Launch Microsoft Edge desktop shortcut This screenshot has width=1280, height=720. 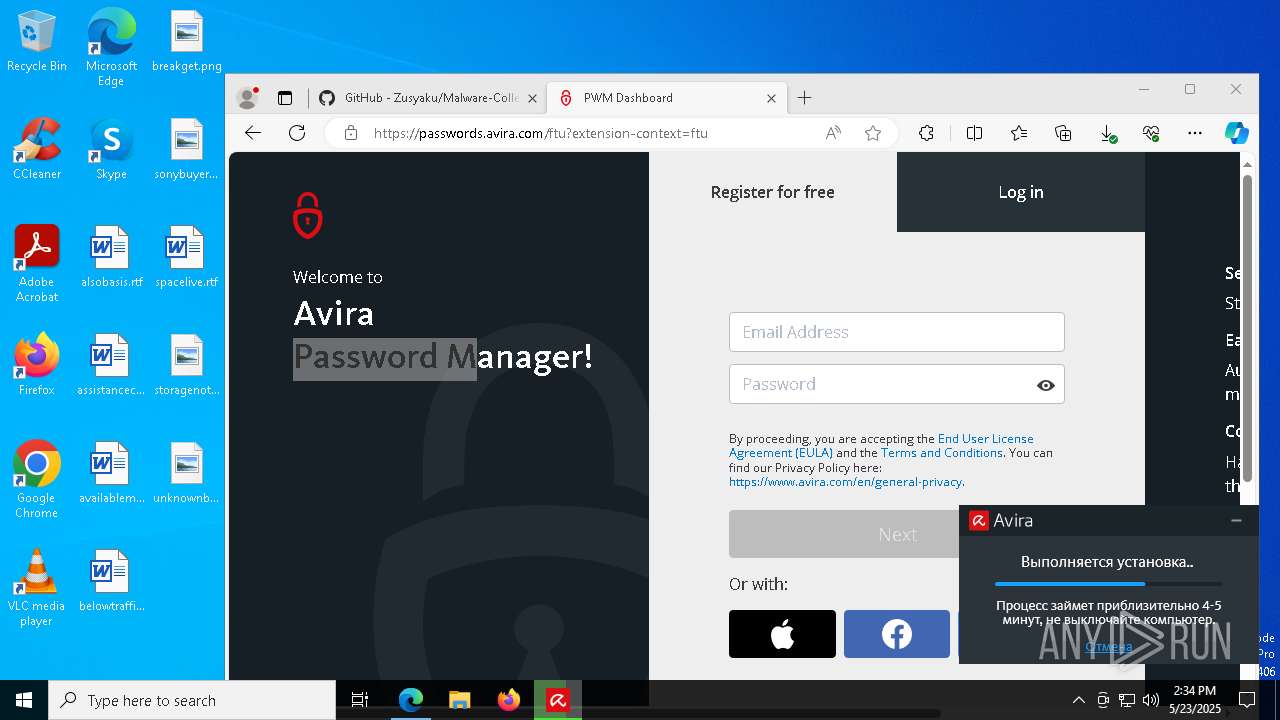pos(111,47)
